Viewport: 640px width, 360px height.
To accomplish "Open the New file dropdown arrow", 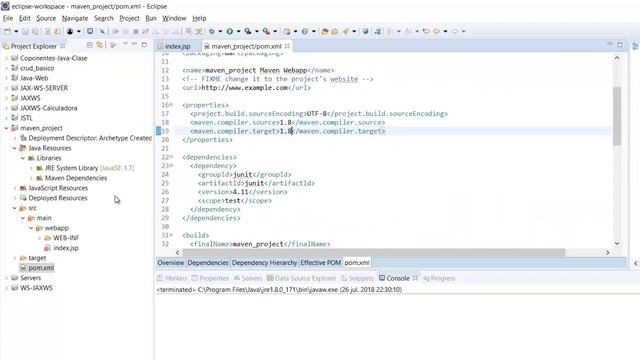I will click(x=16, y=31).
